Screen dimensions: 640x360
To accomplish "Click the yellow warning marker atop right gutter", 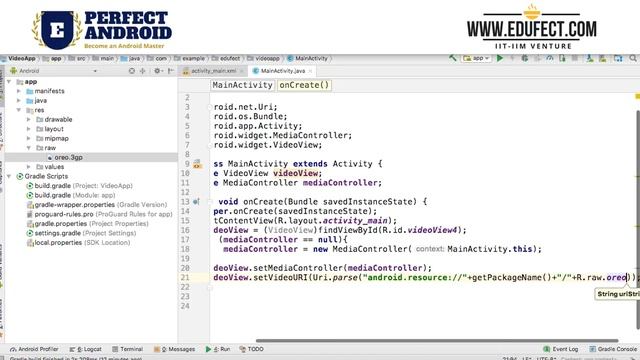I will coord(637,96).
